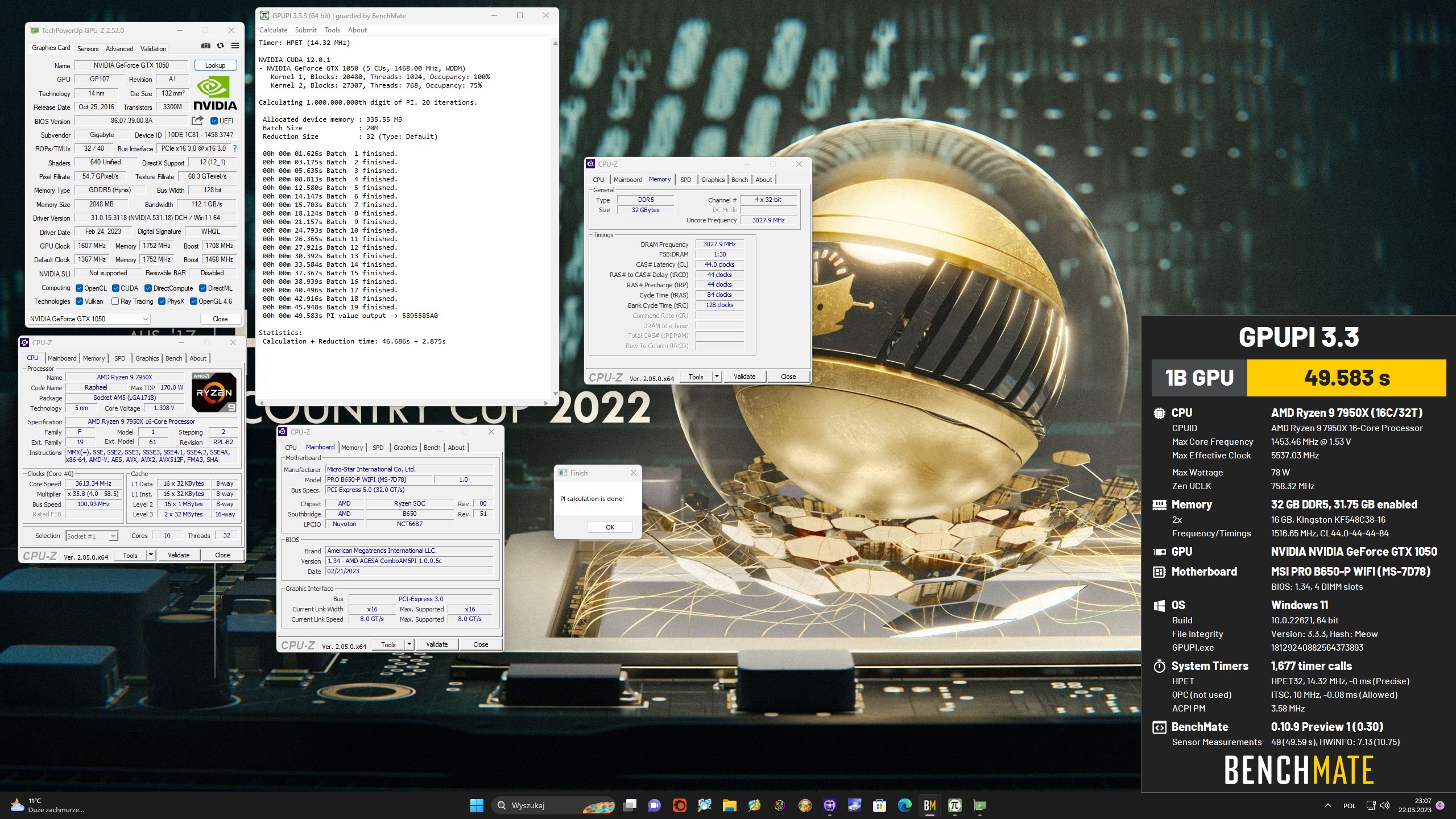Click the 49.583 s score display
The width and height of the screenshot is (1456, 819).
coord(1346,378)
